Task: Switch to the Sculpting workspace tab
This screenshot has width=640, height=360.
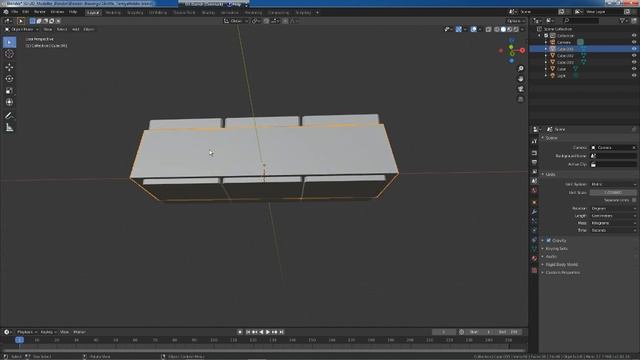Action: tap(135, 13)
